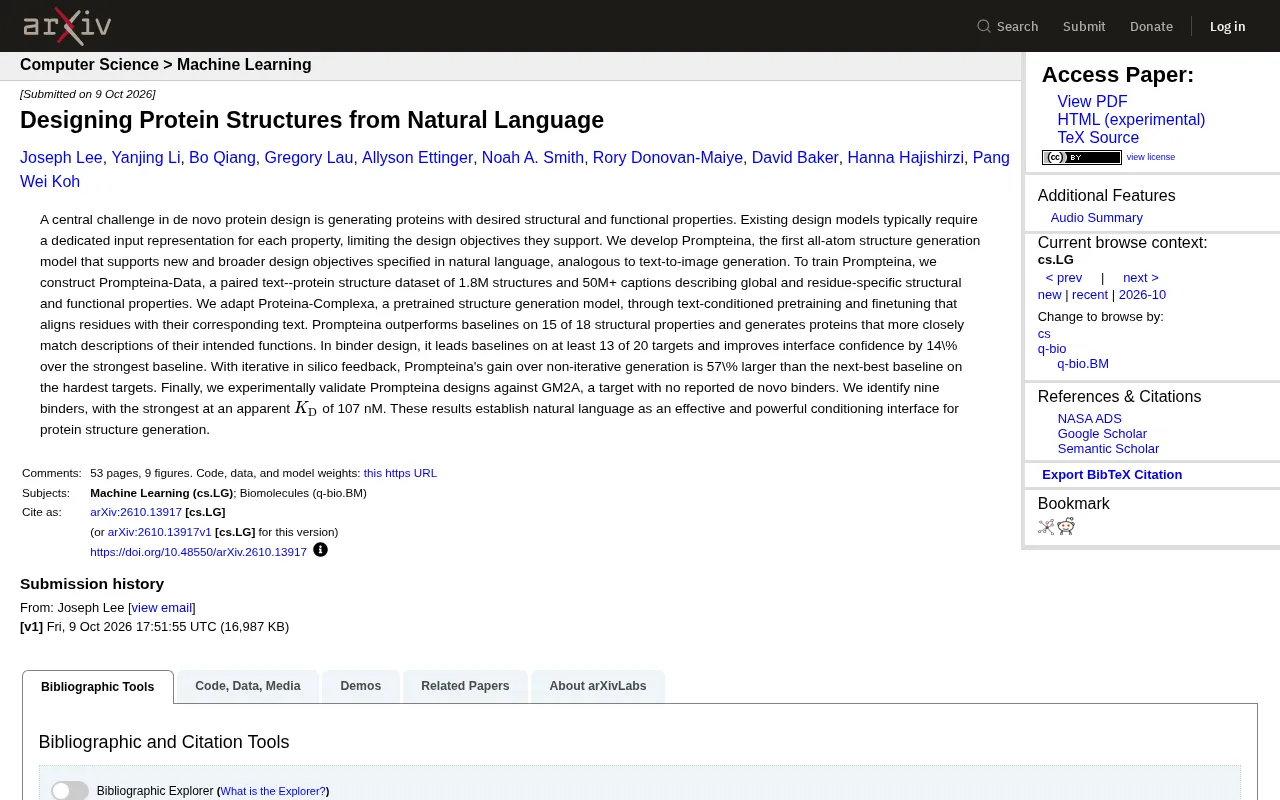Click author Hanna Hajishirzi
The height and width of the screenshot is (800, 1280).
(906, 158)
